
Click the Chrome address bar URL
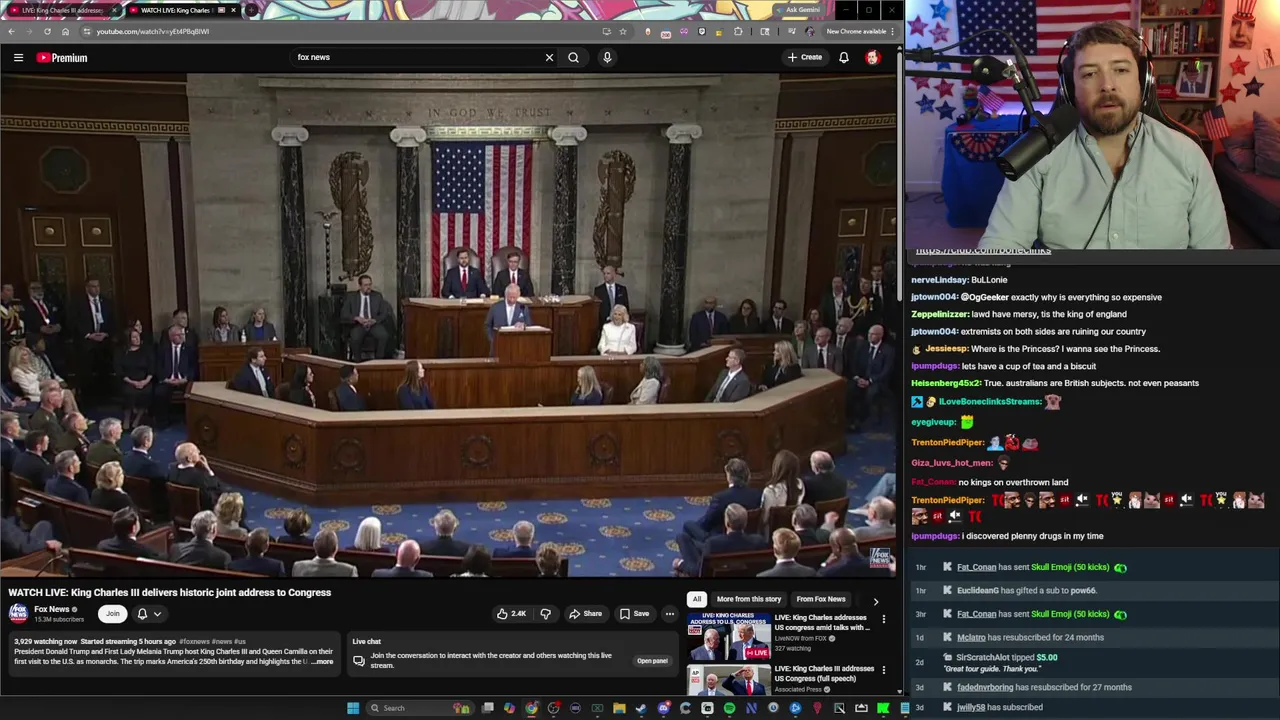pos(153,31)
